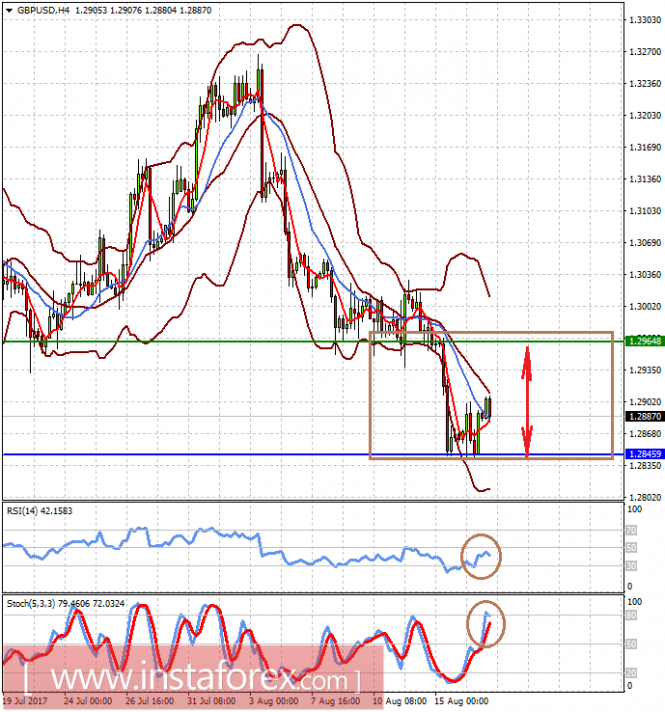Select the 3 Aug 00:00 time label
The width and height of the screenshot is (665, 712).
pos(274,701)
